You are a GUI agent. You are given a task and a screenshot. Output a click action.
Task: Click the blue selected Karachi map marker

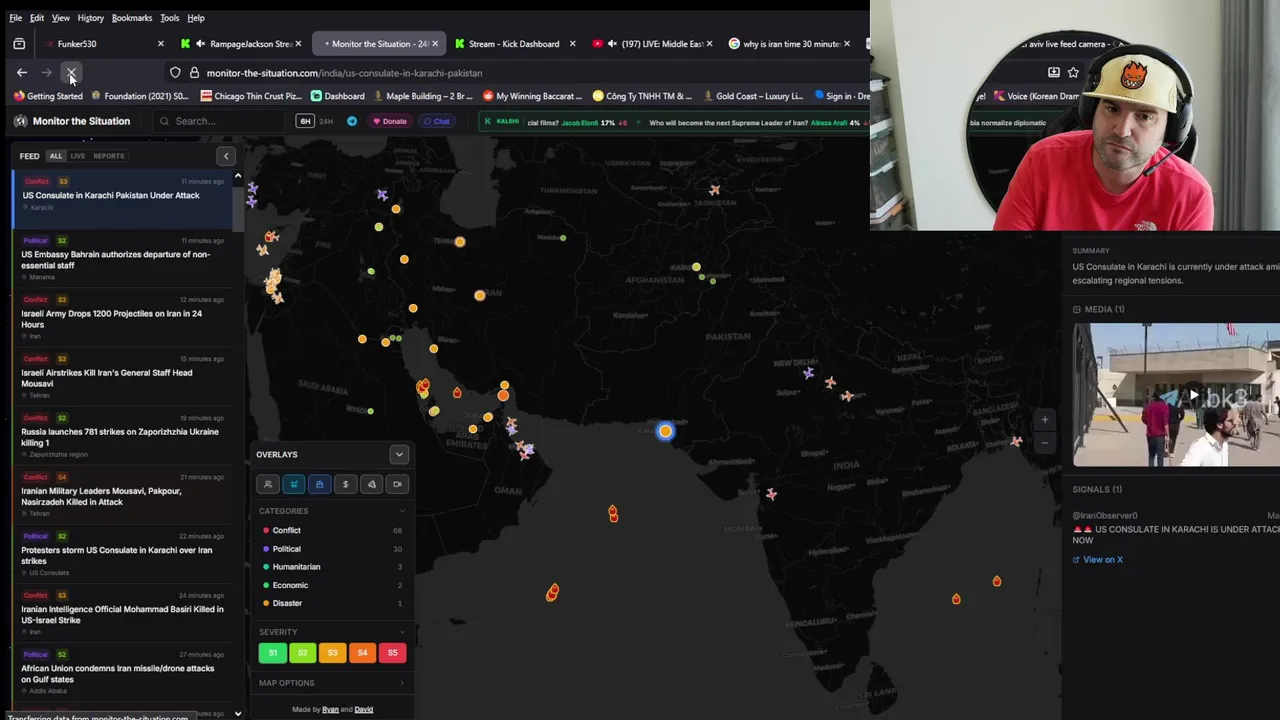coord(665,431)
